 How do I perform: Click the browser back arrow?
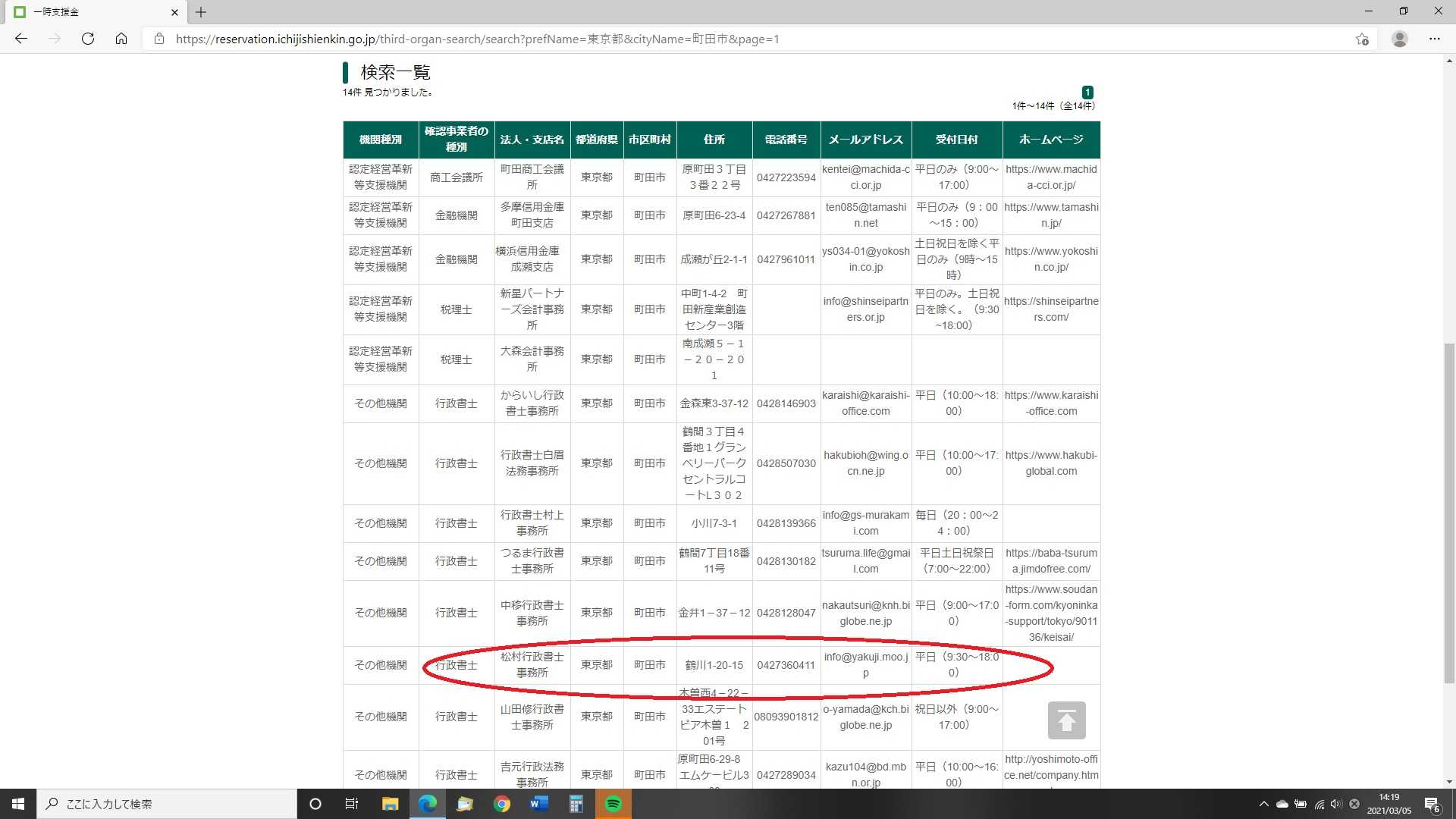(x=21, y=39)
